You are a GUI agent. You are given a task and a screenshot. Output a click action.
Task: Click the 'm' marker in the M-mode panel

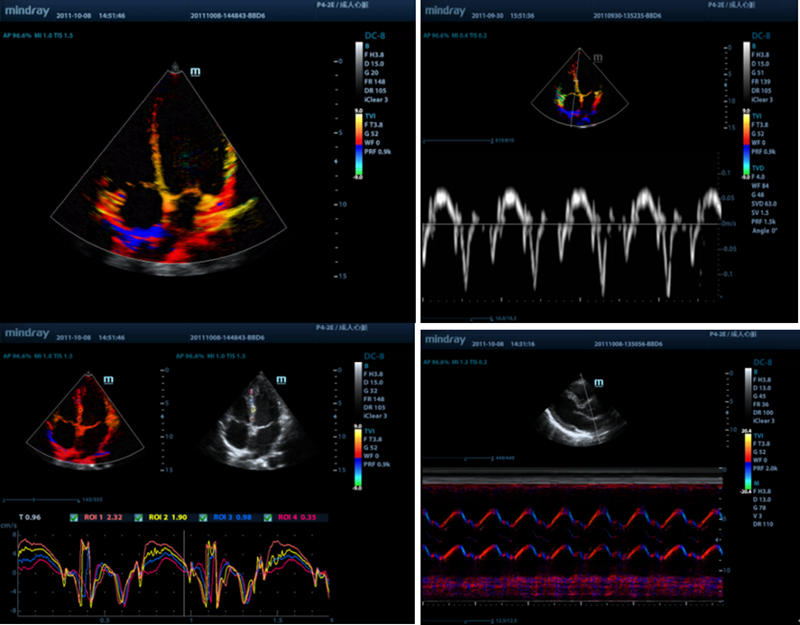[x=602, y=382]
